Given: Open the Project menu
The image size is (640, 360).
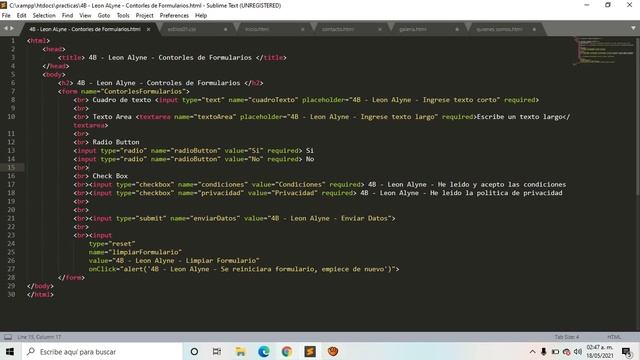Looking at the screenshot, I should coord(144,16).
